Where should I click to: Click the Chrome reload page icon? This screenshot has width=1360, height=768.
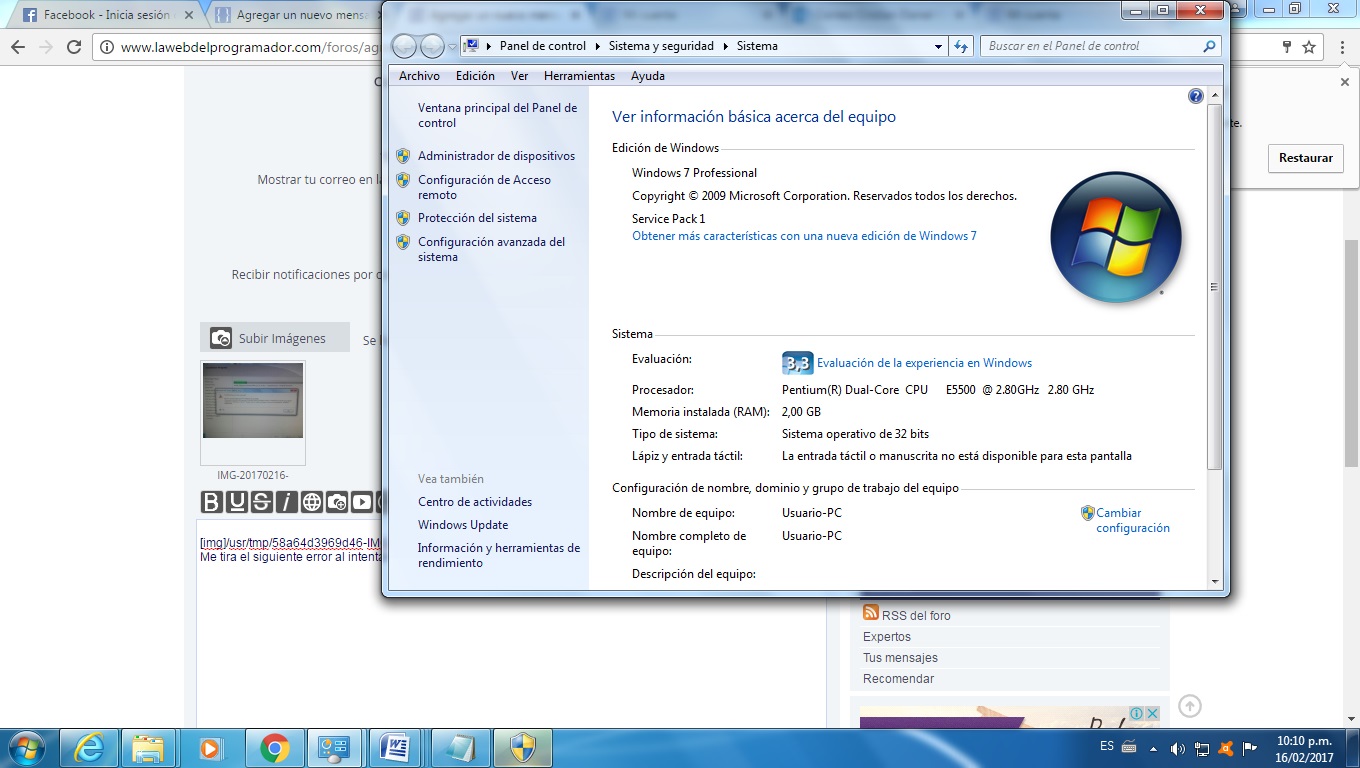73,47
